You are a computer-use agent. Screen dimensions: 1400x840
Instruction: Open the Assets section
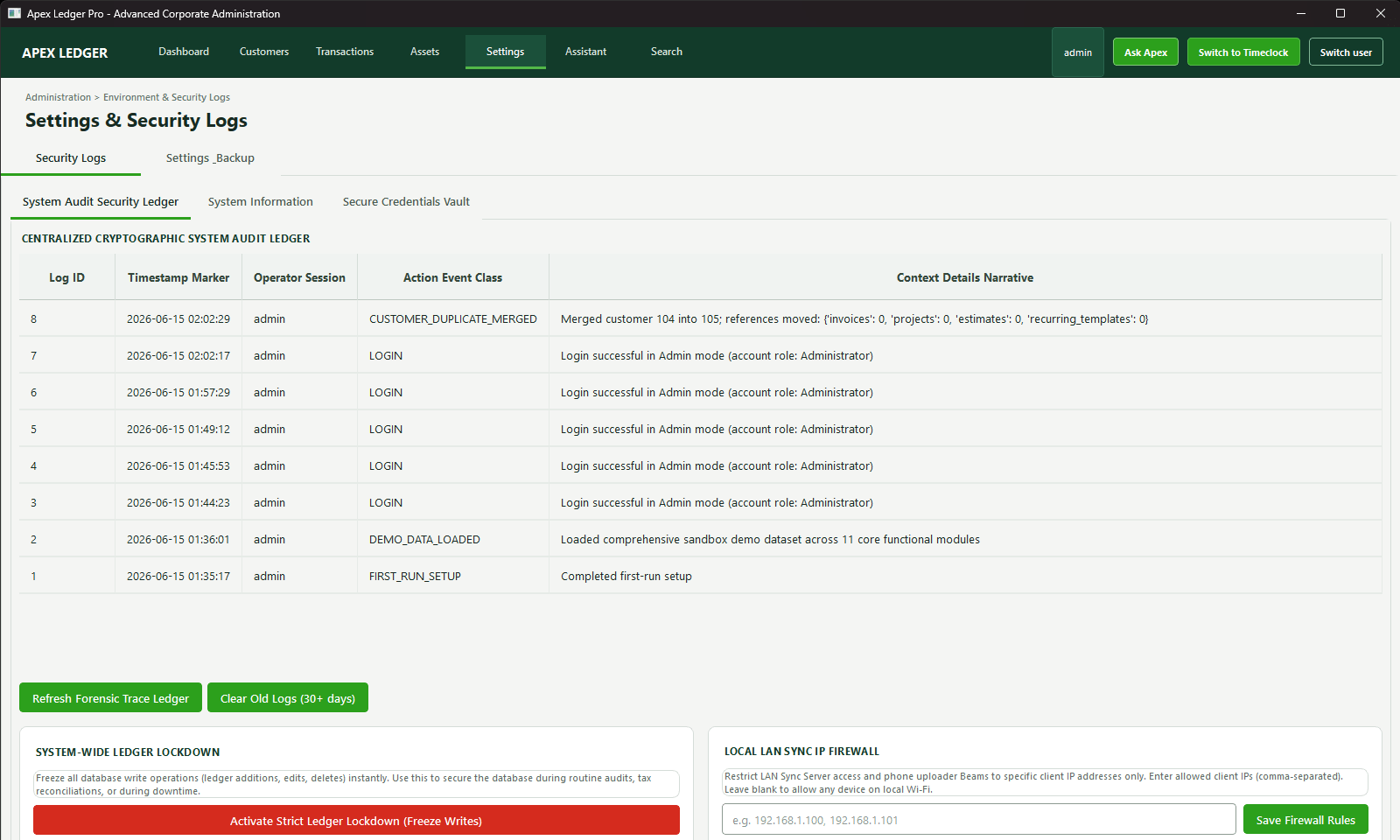click(424, 52)
